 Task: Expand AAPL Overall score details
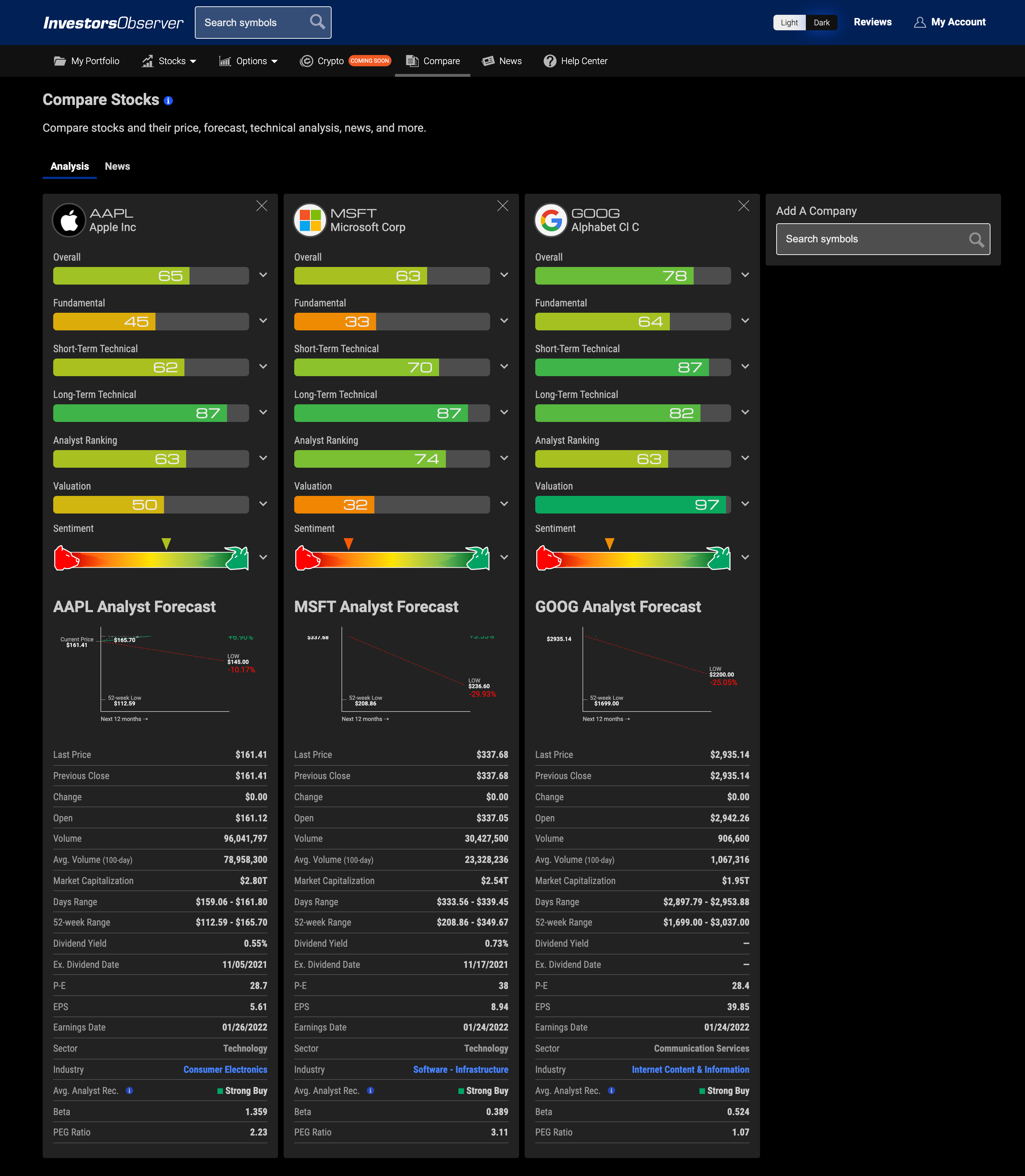coord(263,275)
